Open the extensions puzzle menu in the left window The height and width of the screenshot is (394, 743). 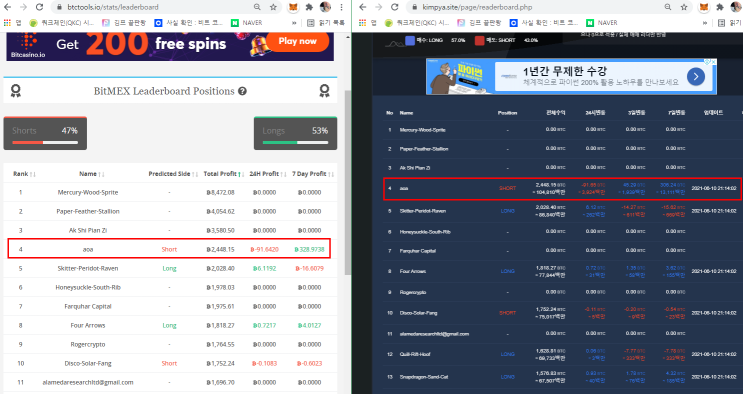pos(309,7)
